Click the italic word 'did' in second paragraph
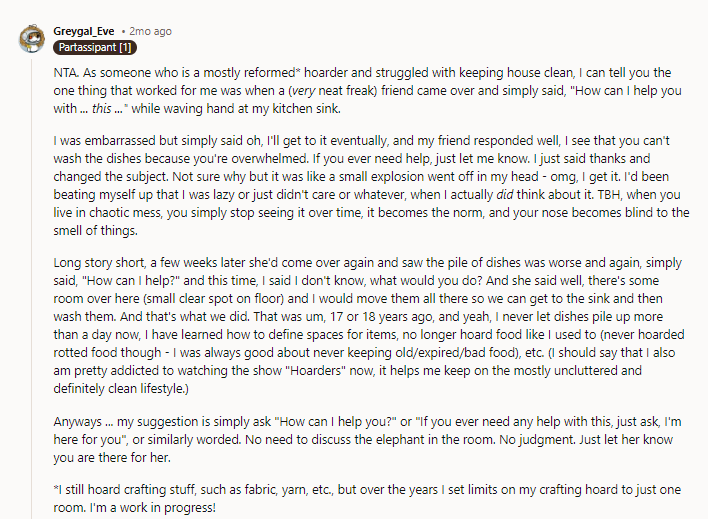The height and width of the screenshot is (519, 708). tap(504, 195)
